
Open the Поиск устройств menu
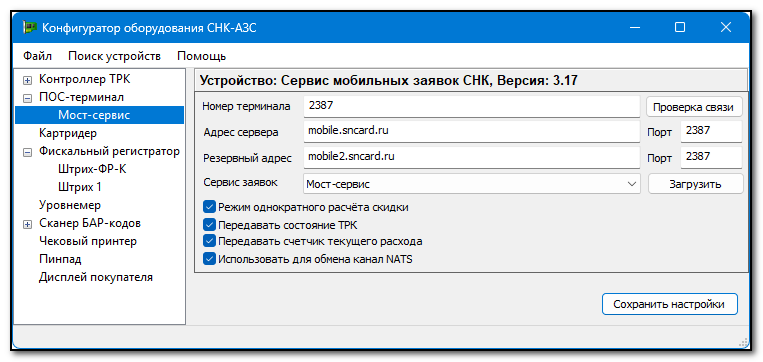click(x=114, y=56)
